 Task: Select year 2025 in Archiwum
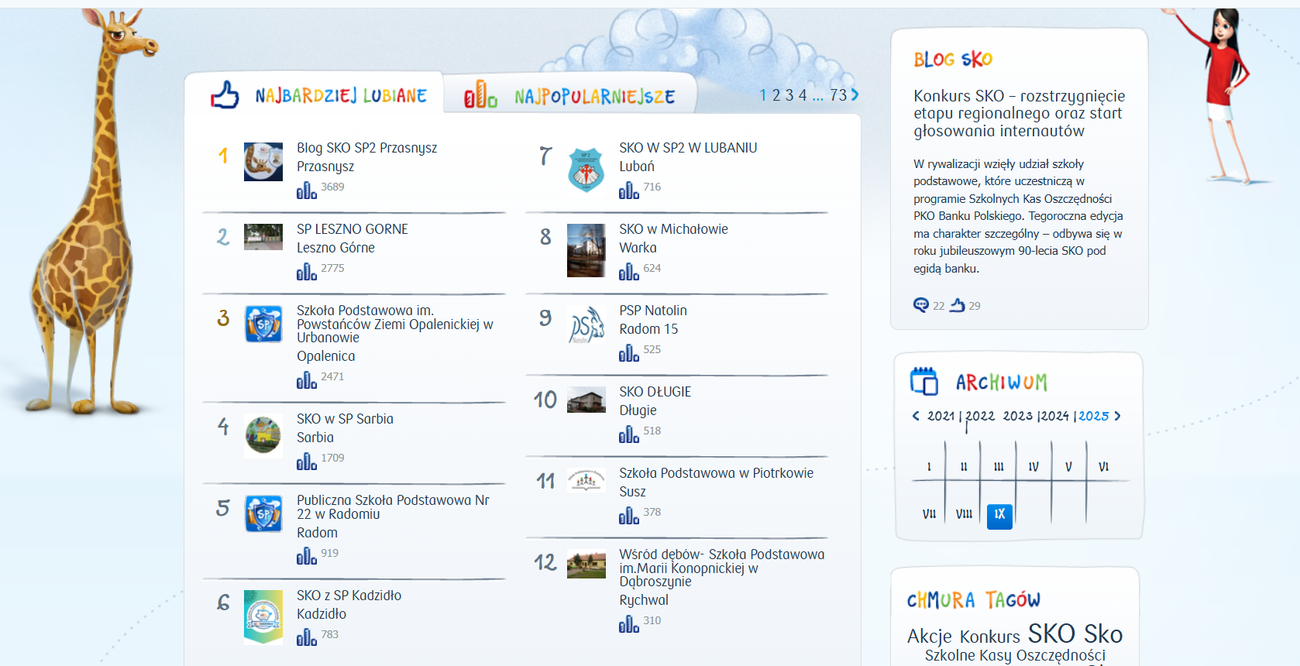(1093, 416)
